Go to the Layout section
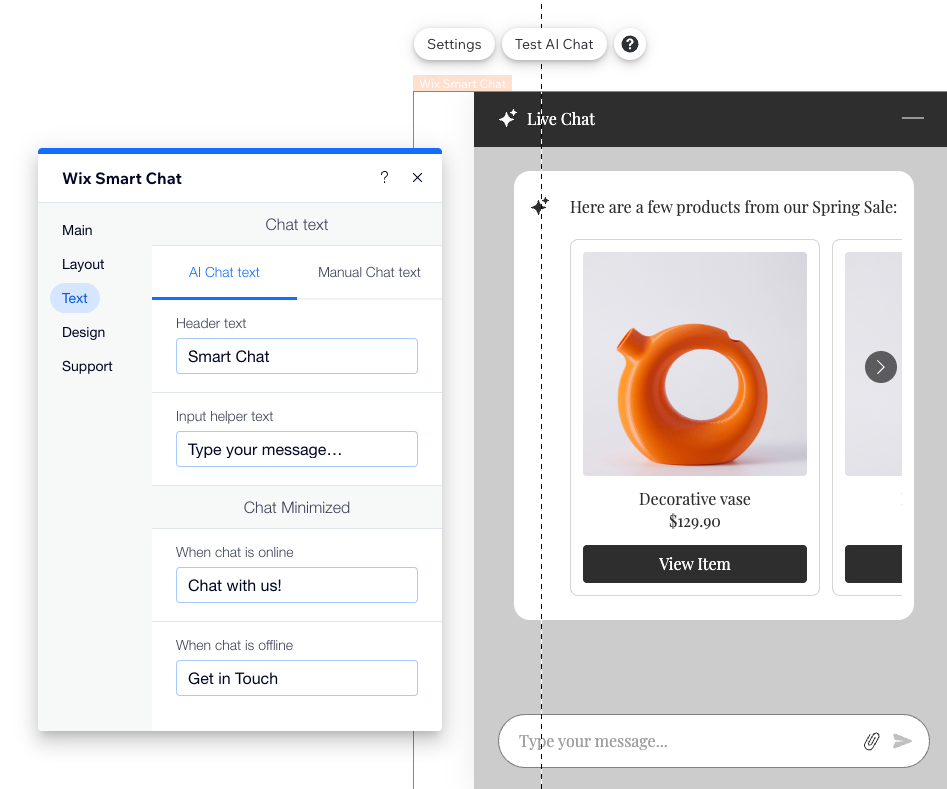 point(83,264)
